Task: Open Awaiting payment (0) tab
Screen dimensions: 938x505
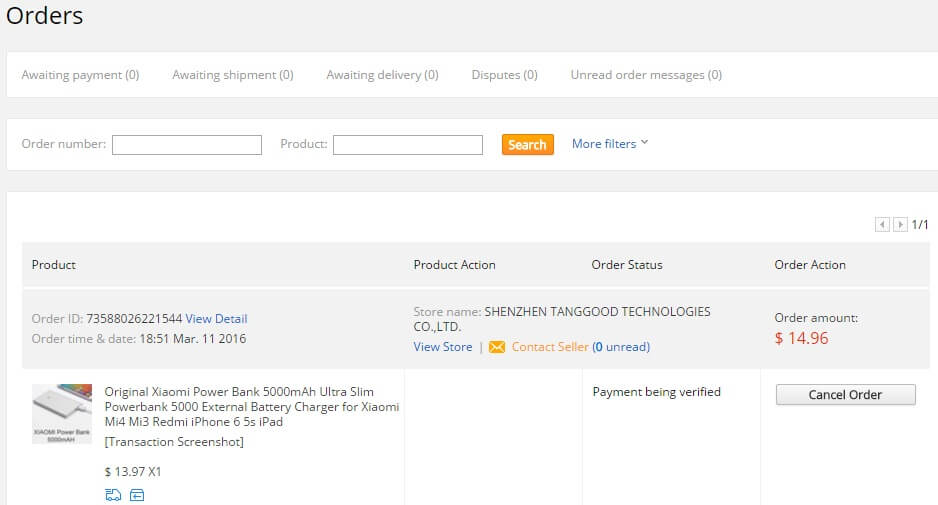Action: [x=80, y=75]
